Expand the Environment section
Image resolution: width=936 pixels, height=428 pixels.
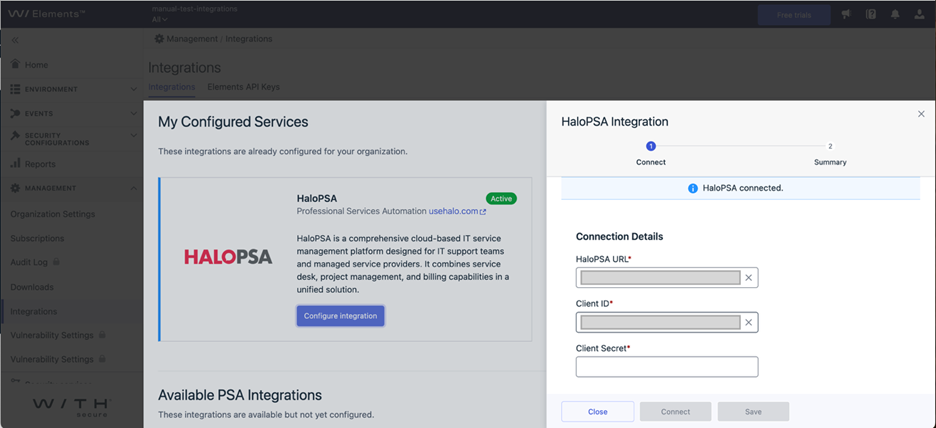point(133,89)
